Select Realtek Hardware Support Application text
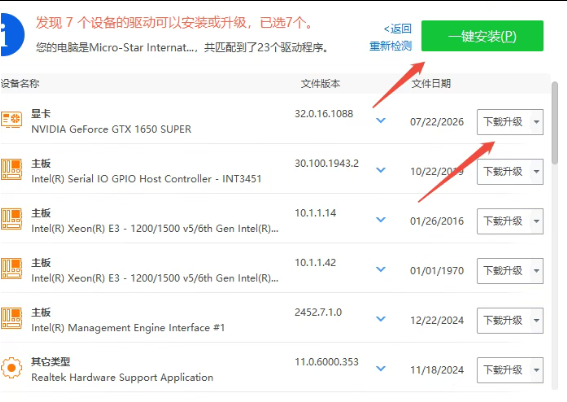This screenshot has width=567, height=402. point(122,377)
